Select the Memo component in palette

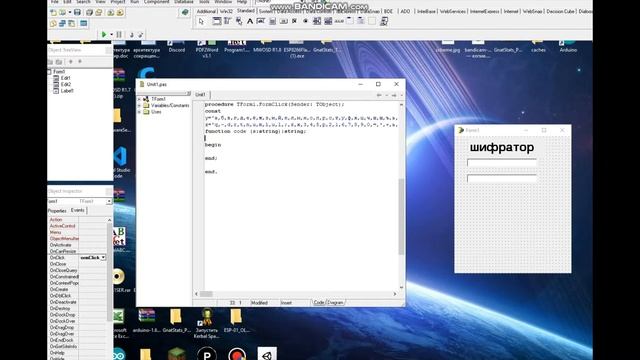(272, 21)
